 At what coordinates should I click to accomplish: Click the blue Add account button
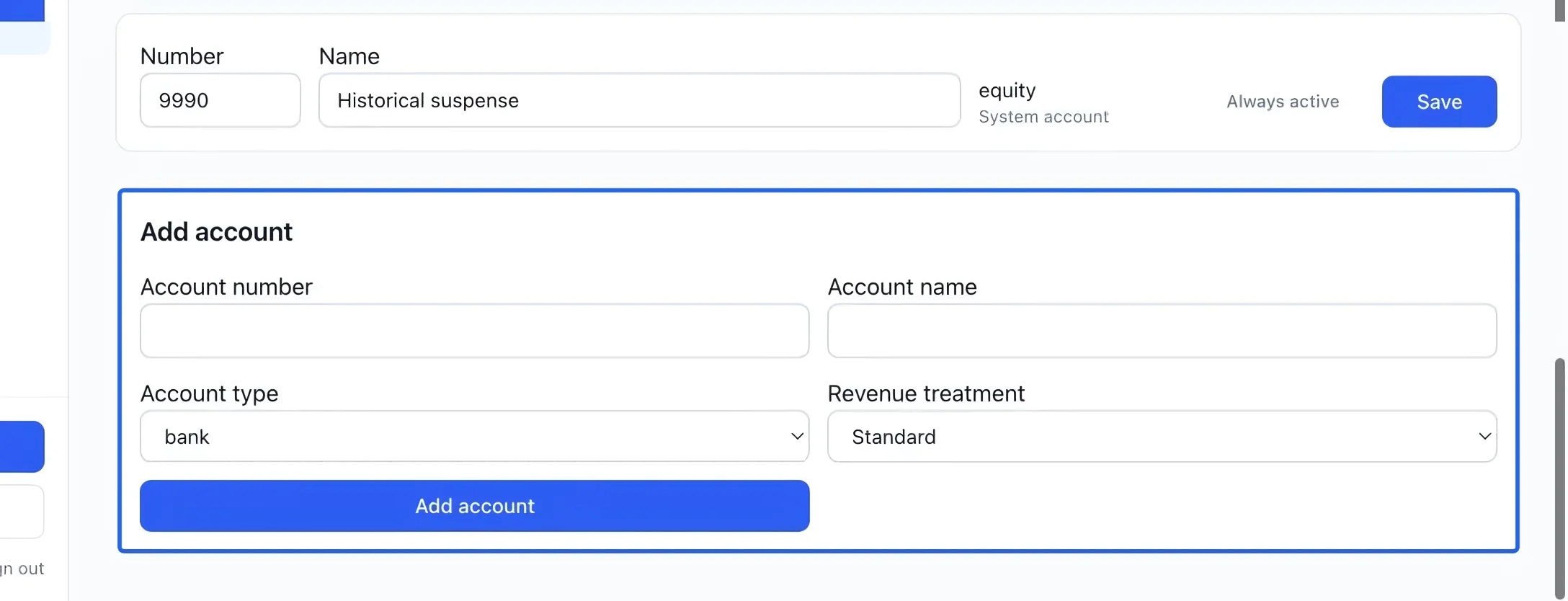474,506
